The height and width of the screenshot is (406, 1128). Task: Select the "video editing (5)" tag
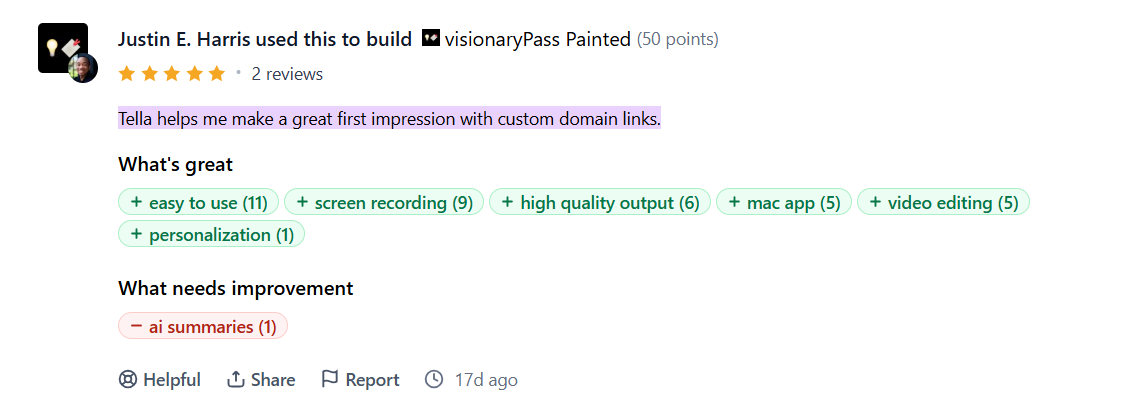coord(943,203)
